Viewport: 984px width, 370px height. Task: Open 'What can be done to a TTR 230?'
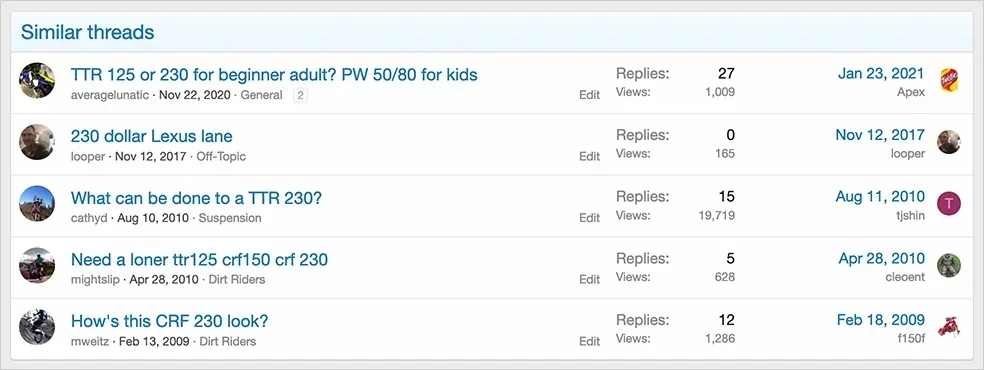click(196, 198)
